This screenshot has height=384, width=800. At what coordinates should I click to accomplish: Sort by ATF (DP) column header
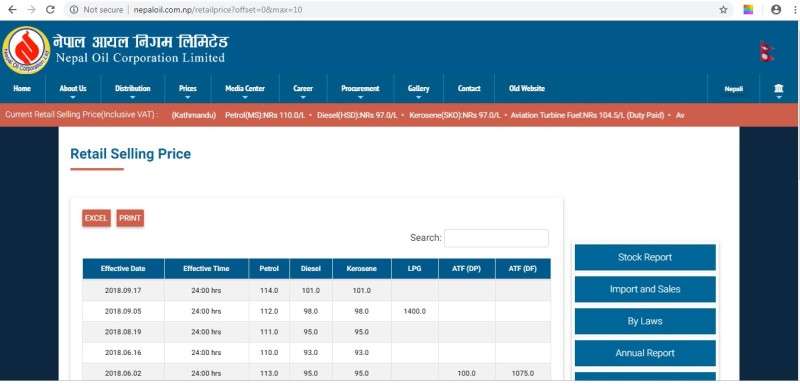click(467, 269)
